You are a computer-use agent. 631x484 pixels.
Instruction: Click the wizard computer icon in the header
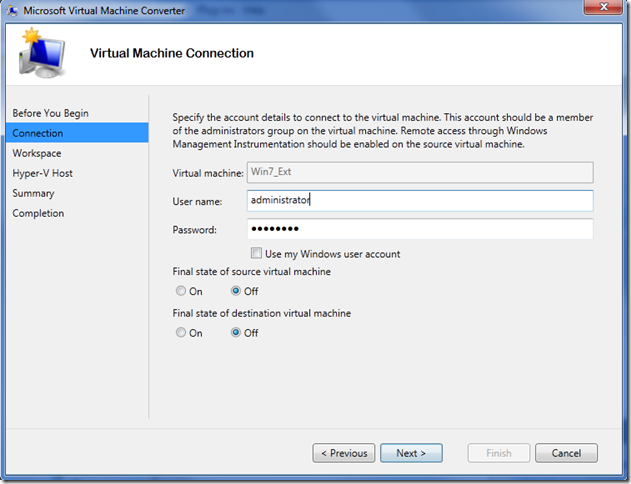coord(42,53)
